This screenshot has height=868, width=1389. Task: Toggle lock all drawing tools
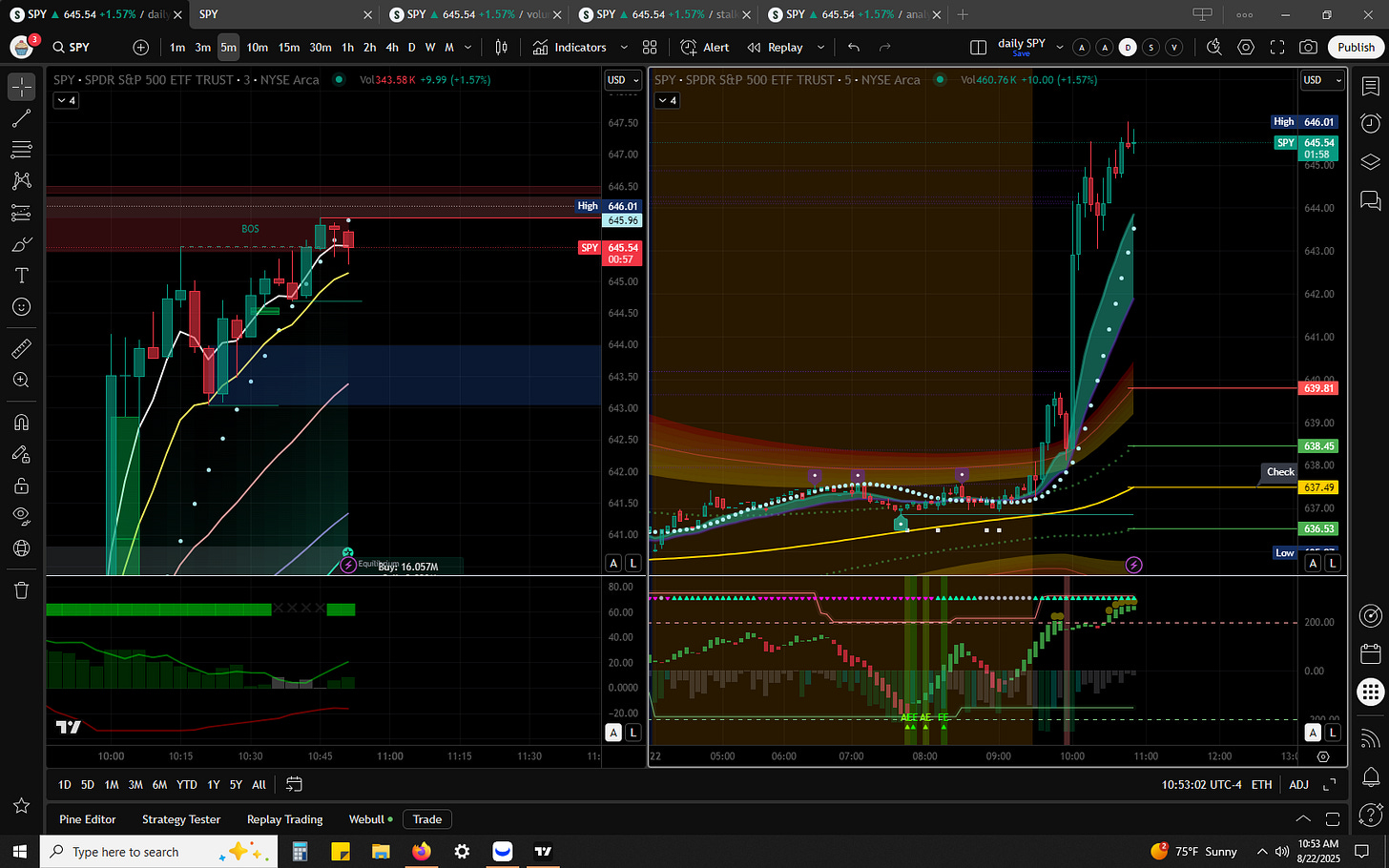click(21, 486)
